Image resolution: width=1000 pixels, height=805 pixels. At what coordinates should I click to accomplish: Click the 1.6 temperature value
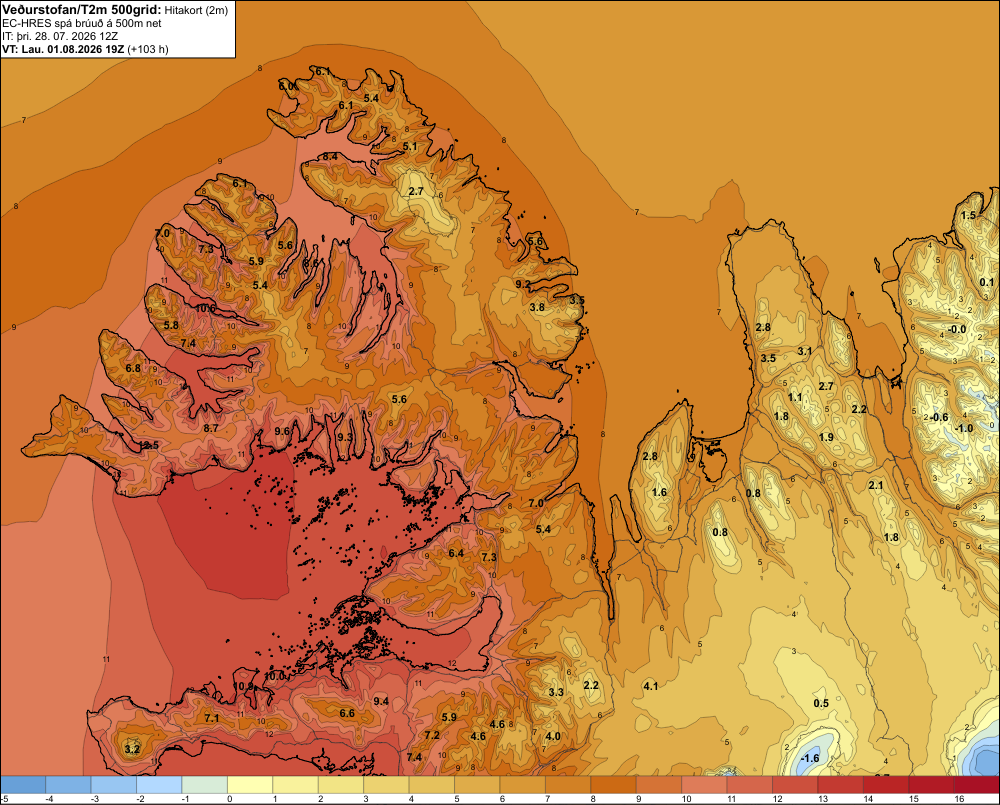coord(659,492)
